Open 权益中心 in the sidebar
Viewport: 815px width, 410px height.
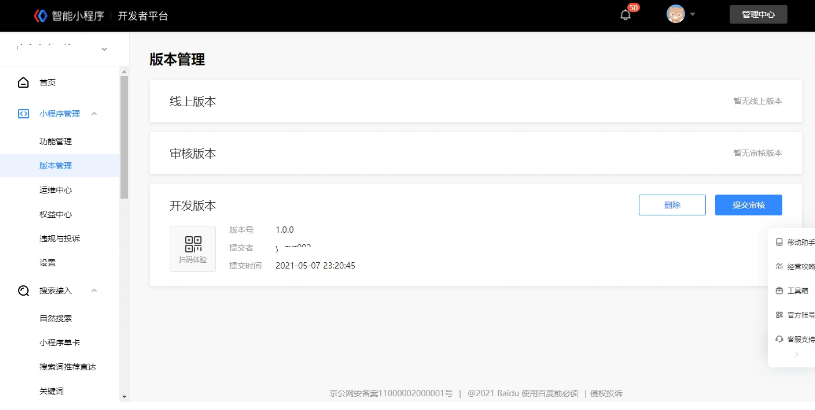56,214
